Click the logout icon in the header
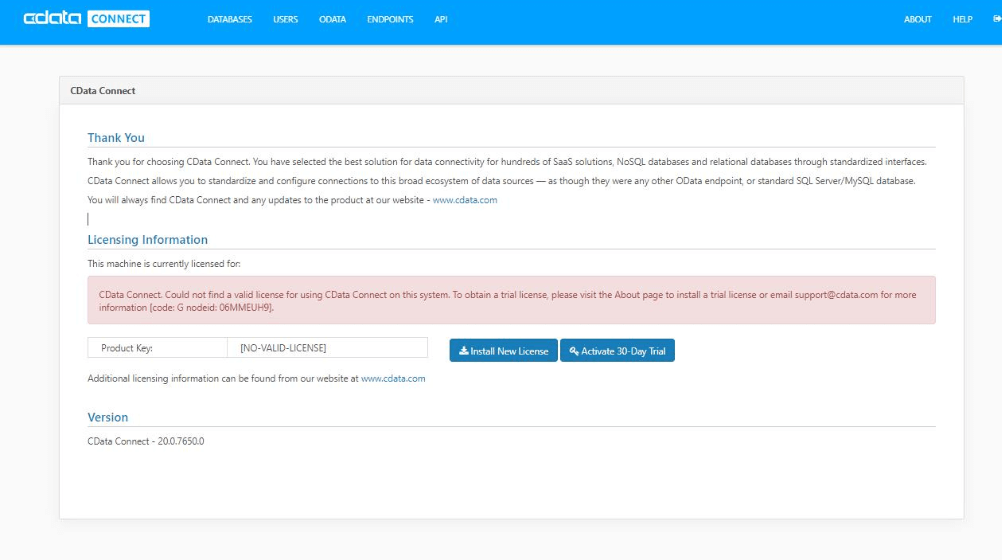The height and width of the screenshot is (560, 1002). (997, 19)
